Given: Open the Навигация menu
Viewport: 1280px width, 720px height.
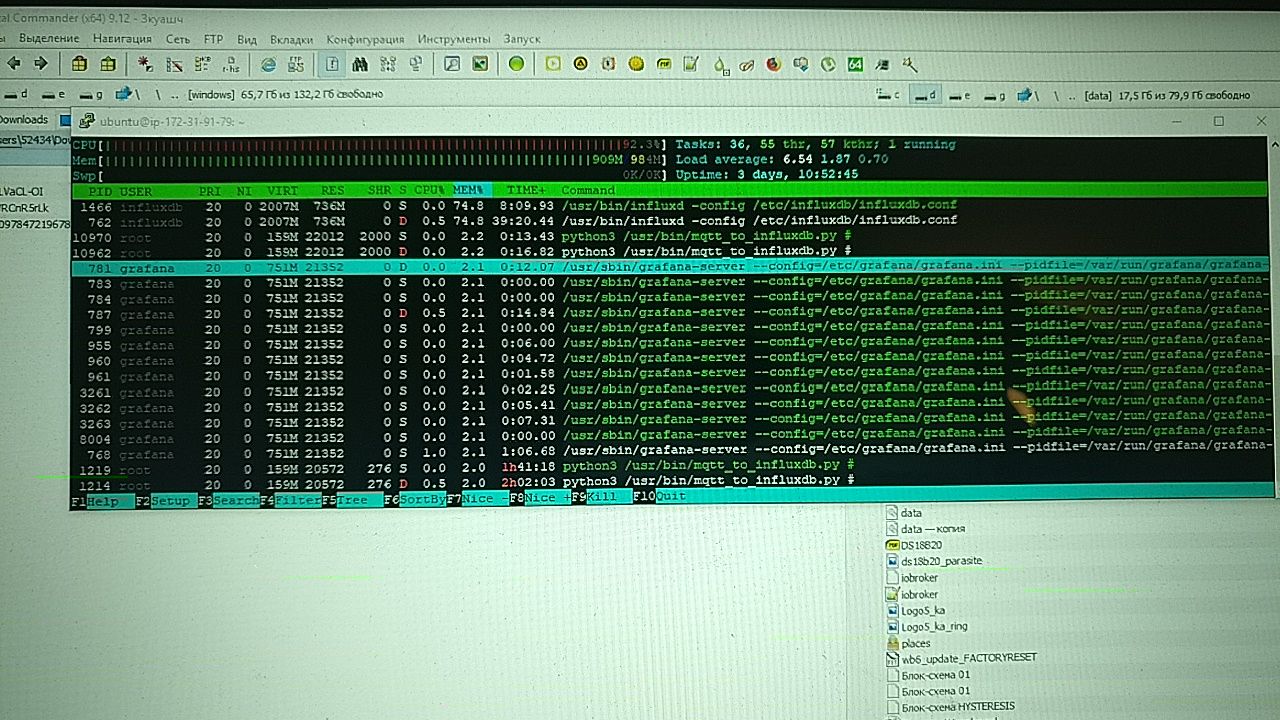Looking at the screenshot, I should tap(122, 39).
